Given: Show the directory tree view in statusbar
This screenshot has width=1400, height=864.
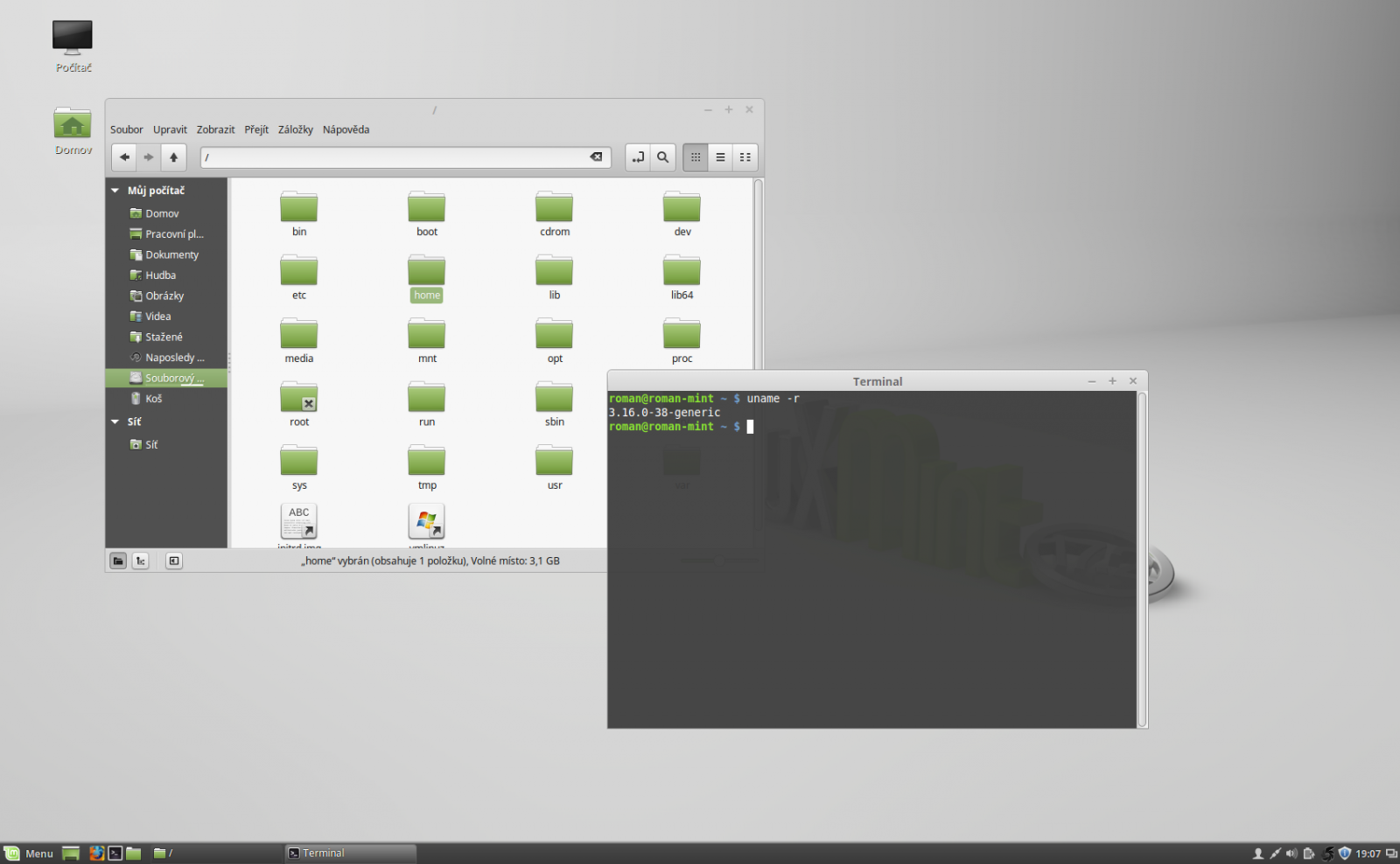Looking at the screenshot, I should coord(141,561).
